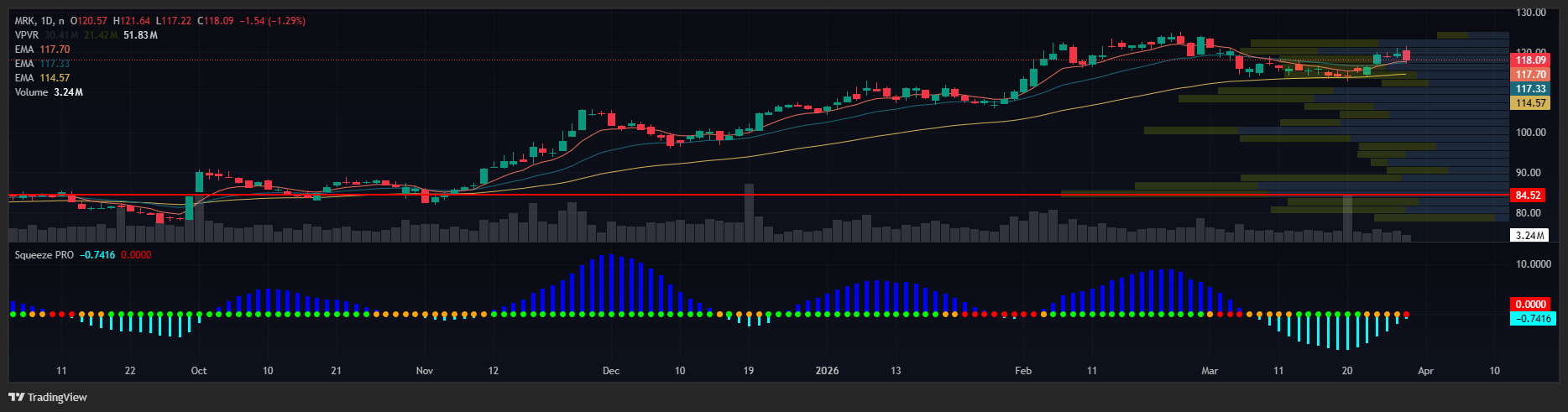This screenshot has width=1568, height=412.
Task: Click the red 0.0000 Squeeze scale label
Action: tap(1532, 305)
